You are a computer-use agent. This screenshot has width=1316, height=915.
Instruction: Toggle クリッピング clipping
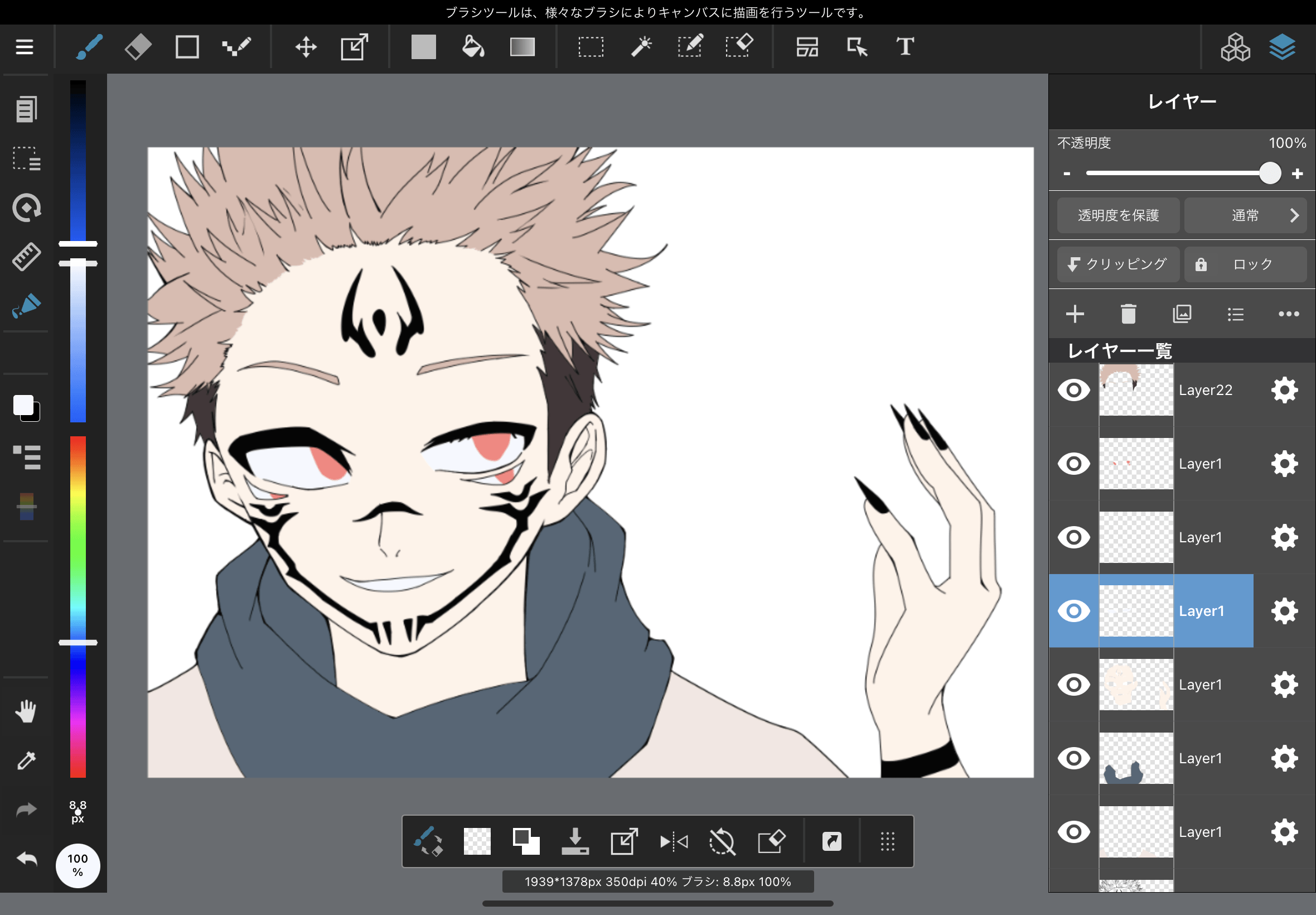(x=1118, y=264)
